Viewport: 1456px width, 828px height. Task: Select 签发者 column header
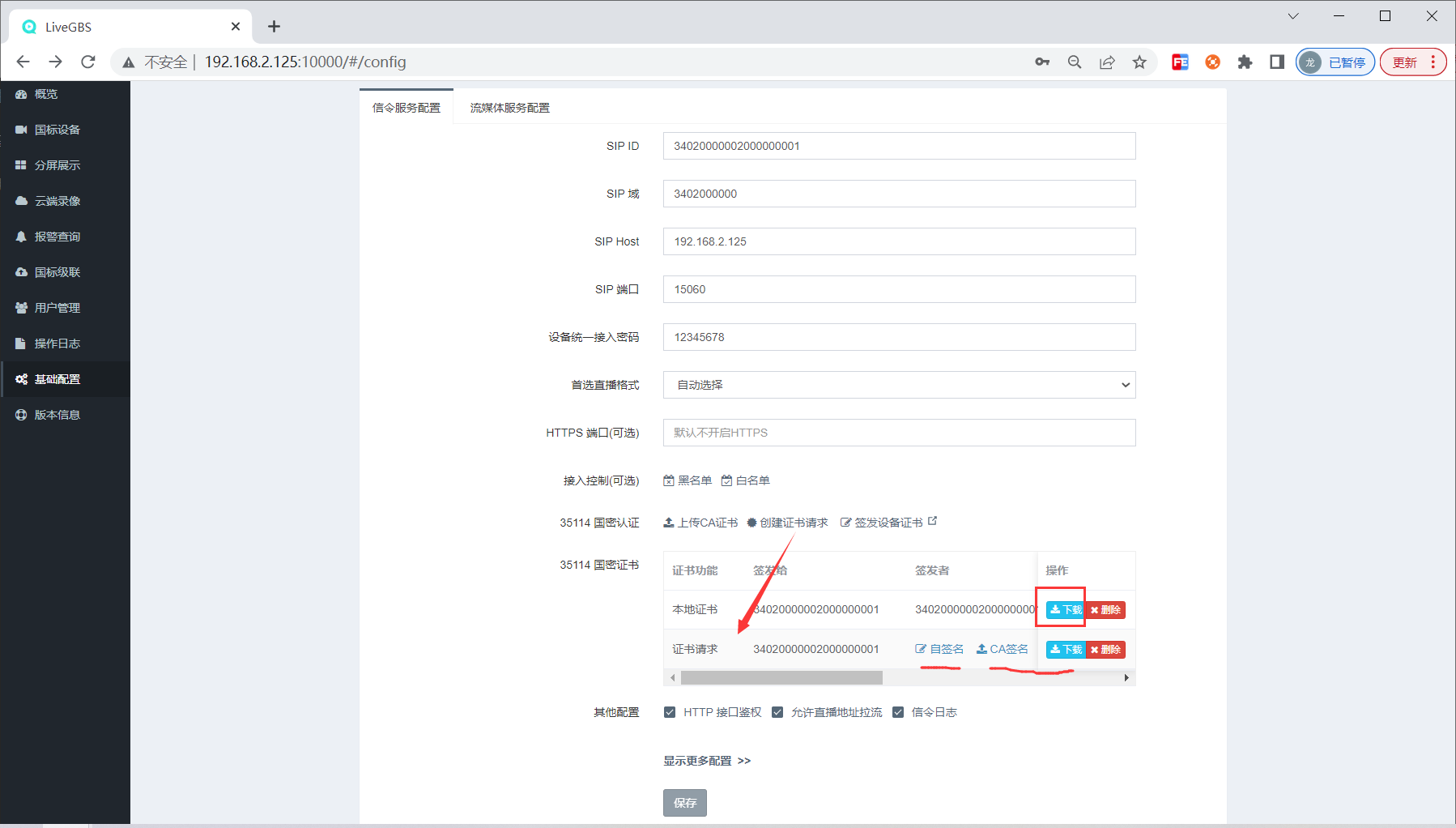pos(932,570)
